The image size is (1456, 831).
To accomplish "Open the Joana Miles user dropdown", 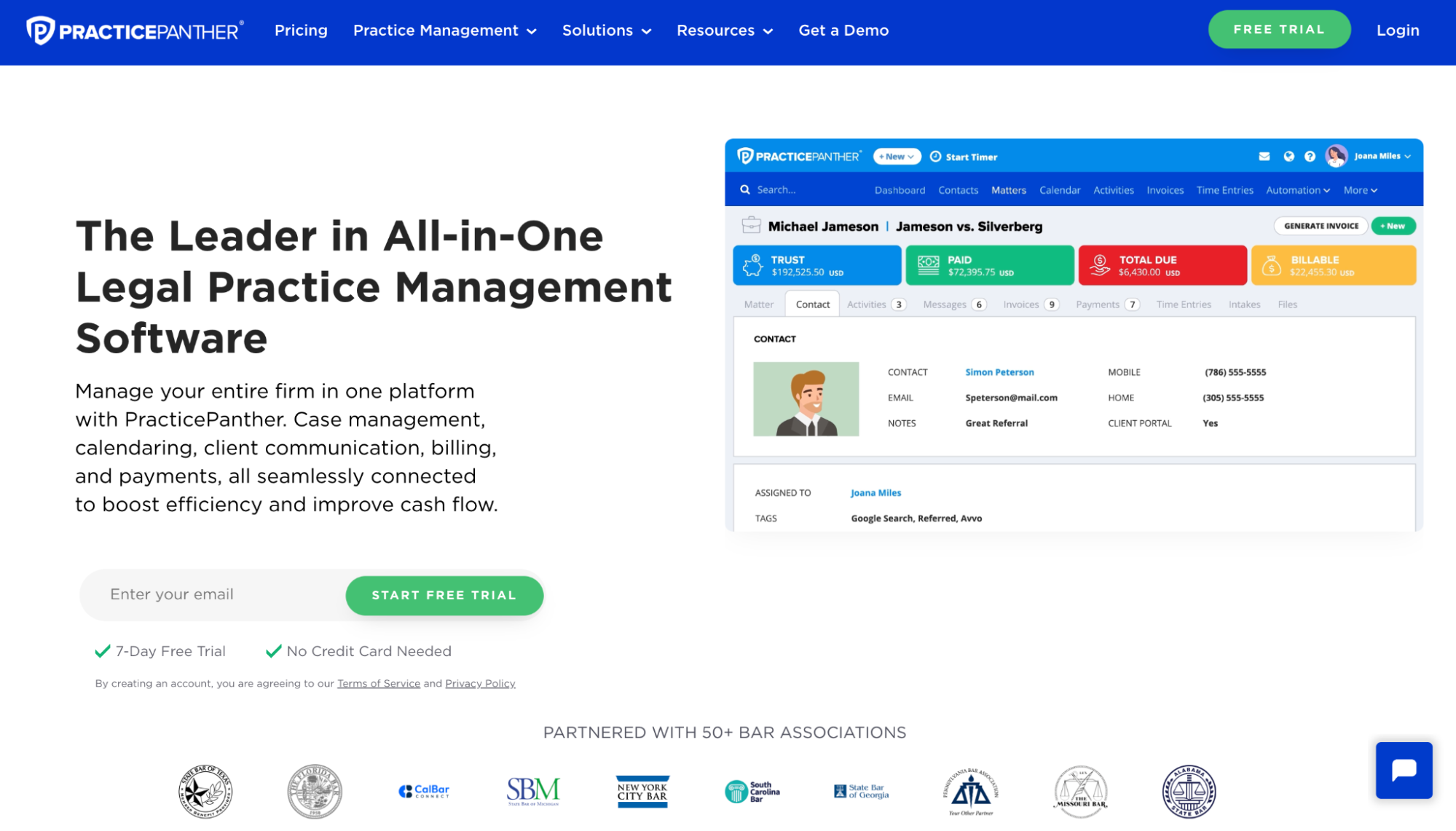I will click(1382, 156).
